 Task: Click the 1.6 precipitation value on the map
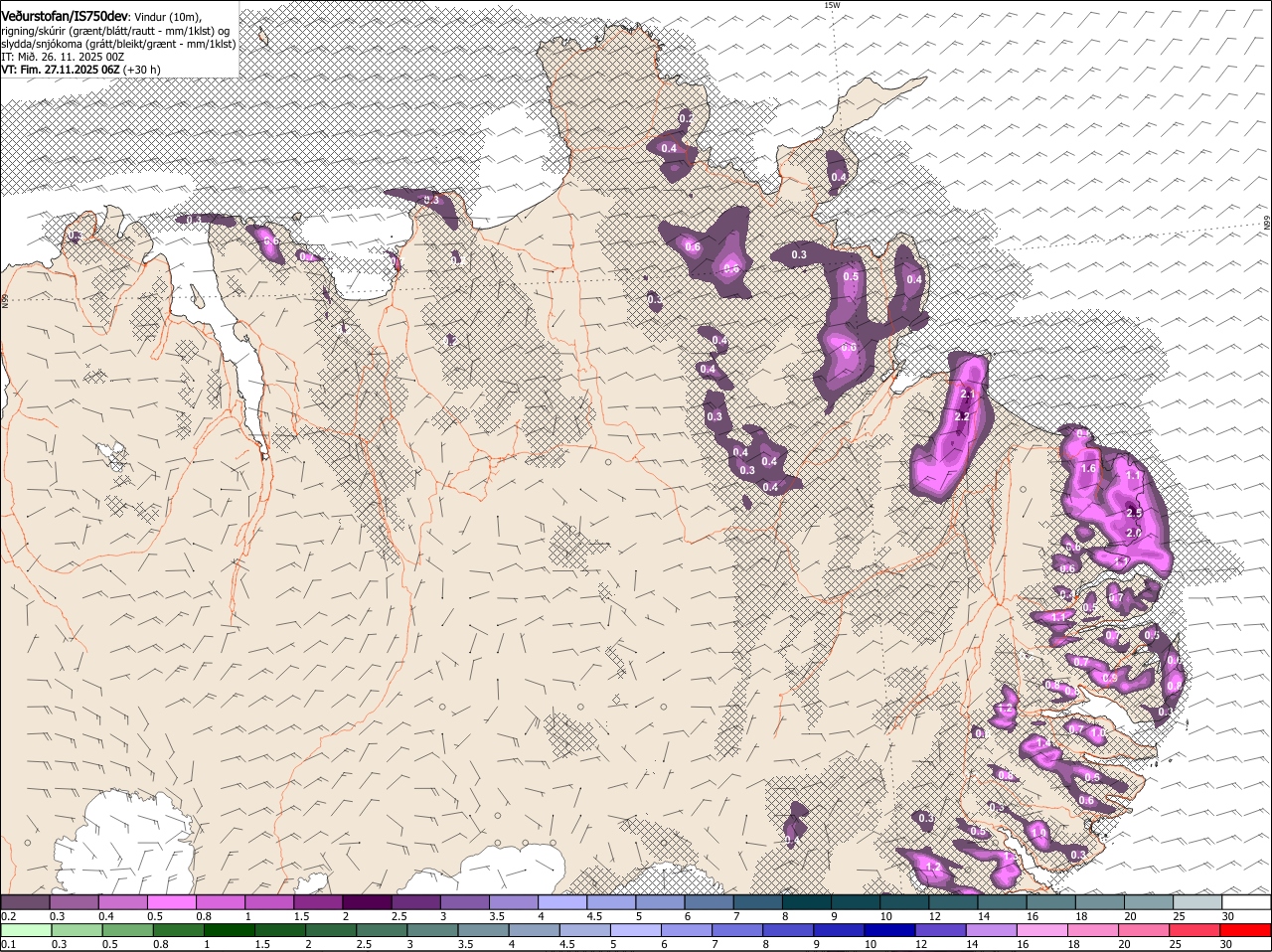(1087, 468)
